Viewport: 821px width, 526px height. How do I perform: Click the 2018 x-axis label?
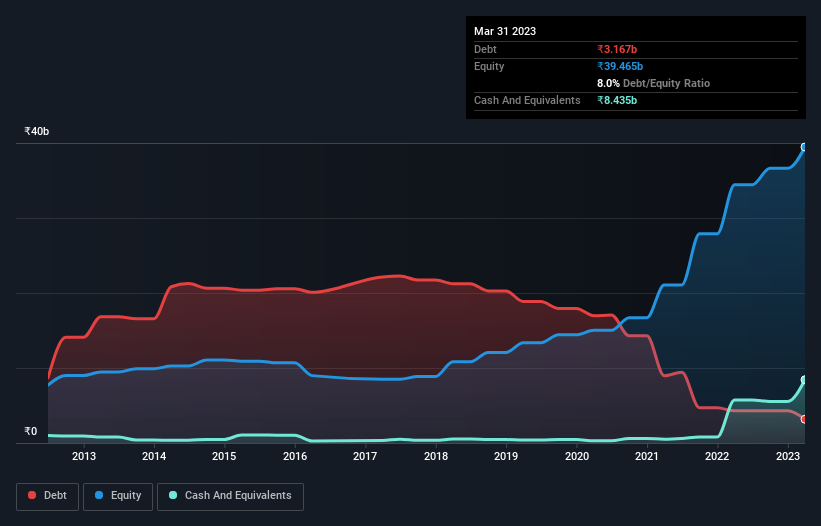[x=436, y=456]
